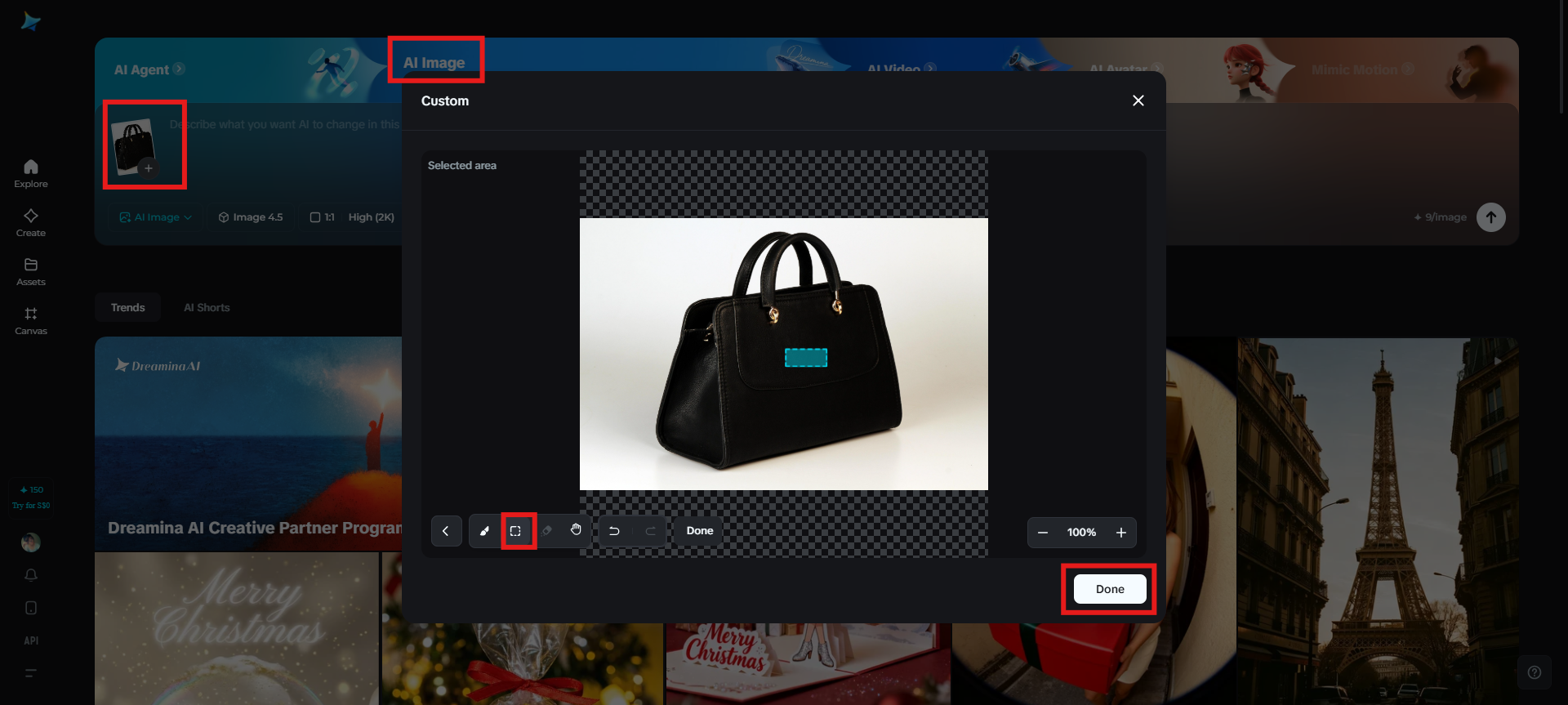1568x705 pixels.
Task: Open the mobile app icon in sidebar
Action: [x=31, y=608]
